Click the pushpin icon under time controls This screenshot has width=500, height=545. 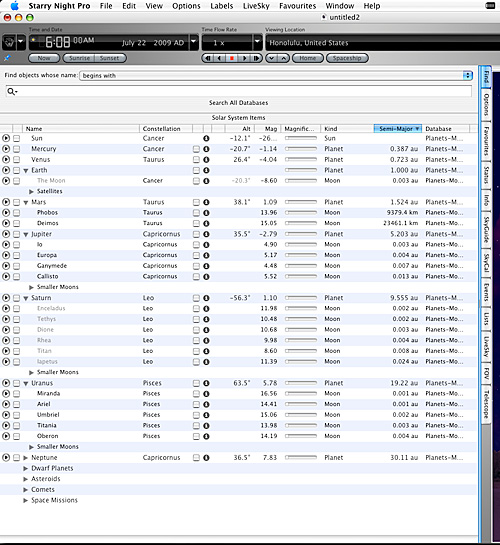7,58
